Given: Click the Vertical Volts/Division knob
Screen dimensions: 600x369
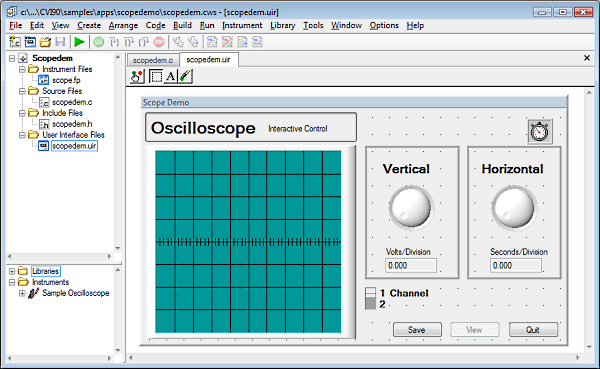Looking at the screenshot, I should click(411, 208).
